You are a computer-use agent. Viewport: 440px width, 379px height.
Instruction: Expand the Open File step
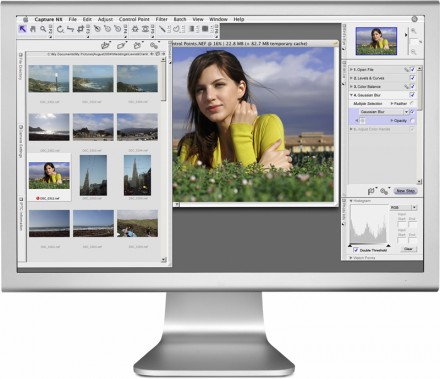pos(351,69)
